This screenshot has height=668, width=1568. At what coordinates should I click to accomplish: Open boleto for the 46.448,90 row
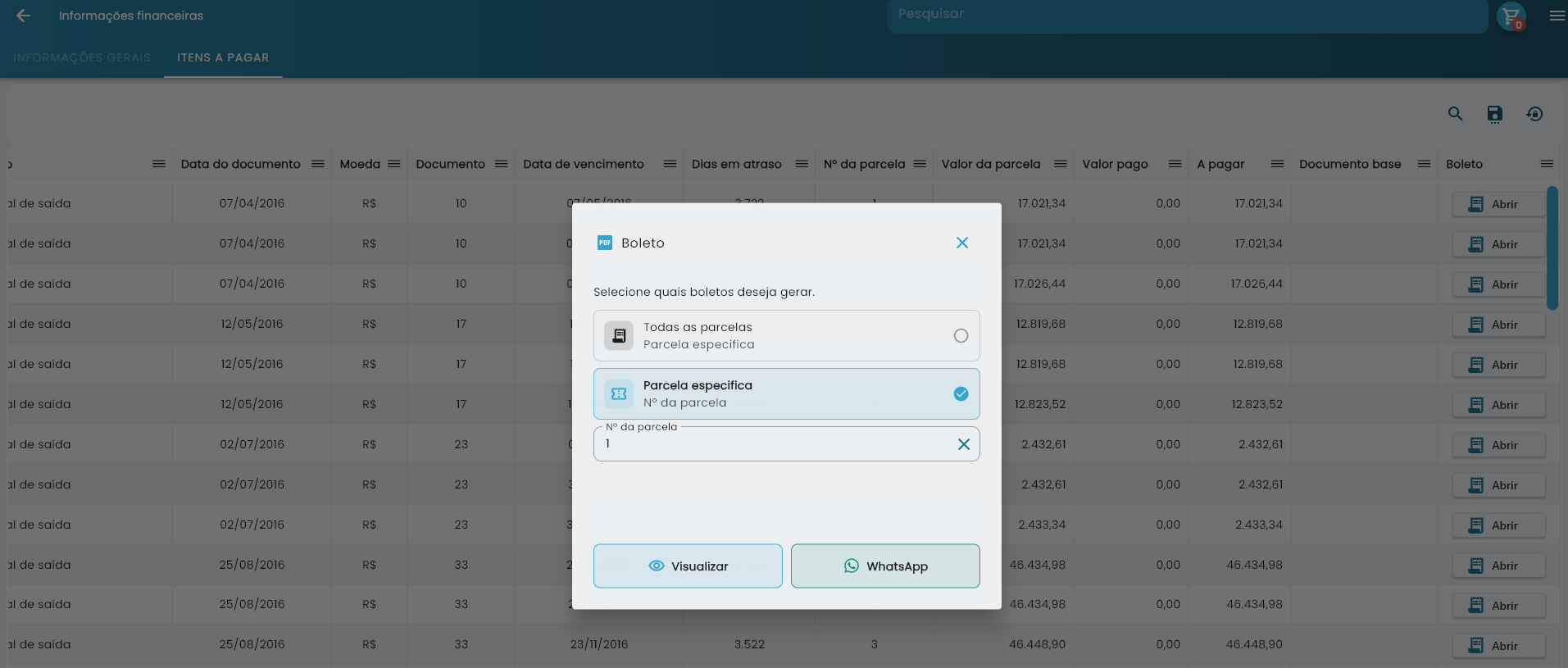point(1498,646)
